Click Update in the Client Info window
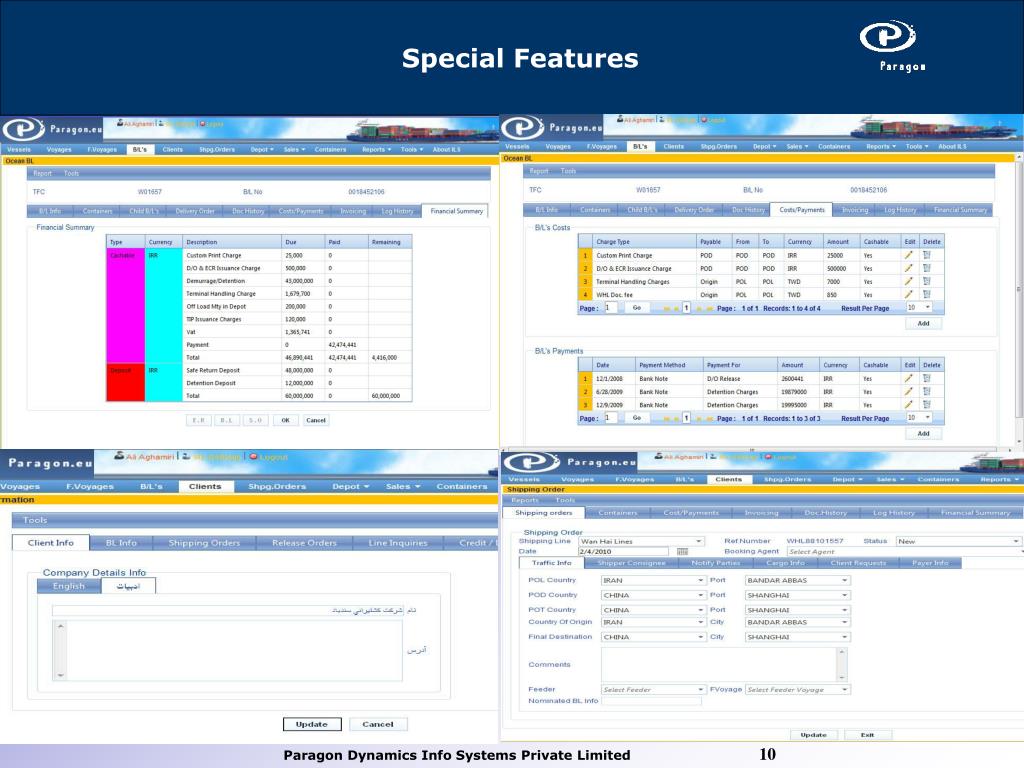Viewport: 1024px width, 768px height. (x=312, y=724)
